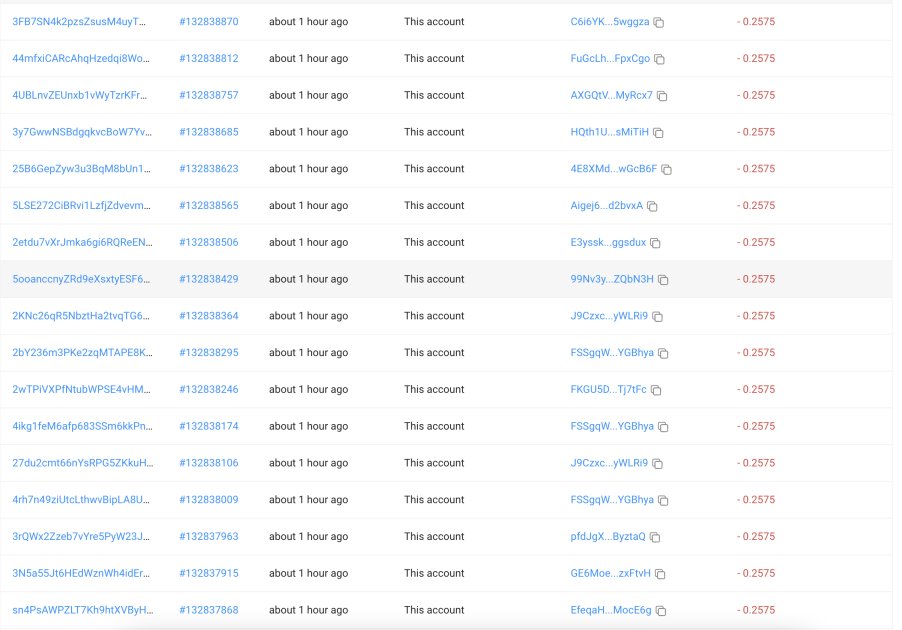This screenshot has width=902, height=630.
Task: Copy the FuGcLh...FpxCgo address
Action: pos(659,59)
